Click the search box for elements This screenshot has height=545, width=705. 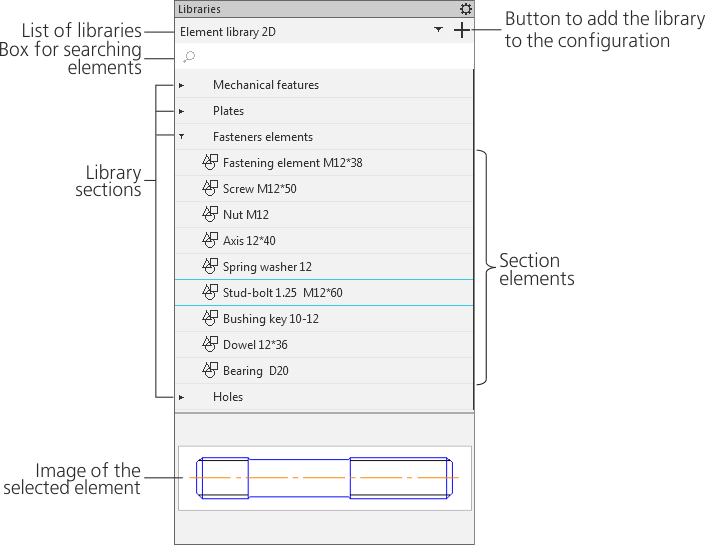[325, 57]
